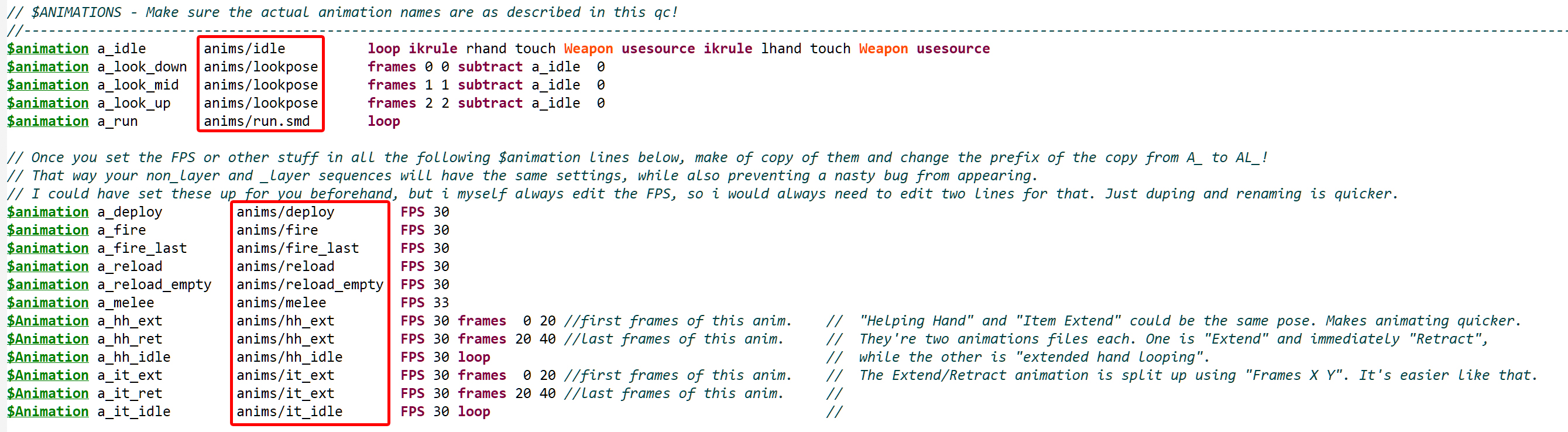
Task: Click the anims/deploy path
Action: pyautogui.click(x=286, y=212)
